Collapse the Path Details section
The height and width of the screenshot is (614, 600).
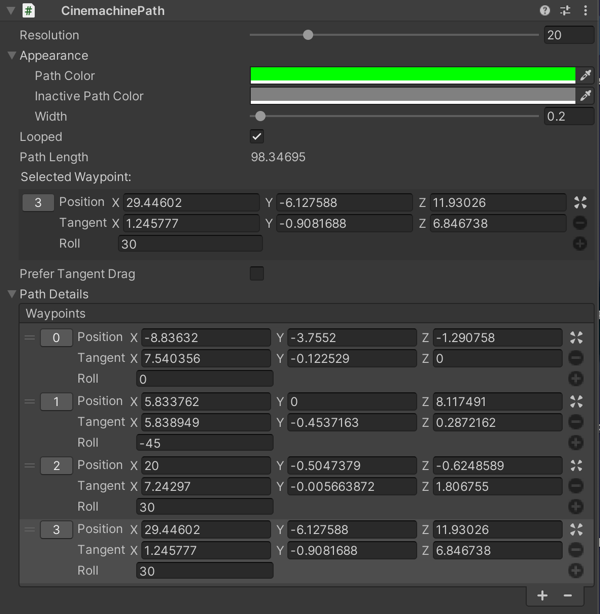click(x=12, y=294)
